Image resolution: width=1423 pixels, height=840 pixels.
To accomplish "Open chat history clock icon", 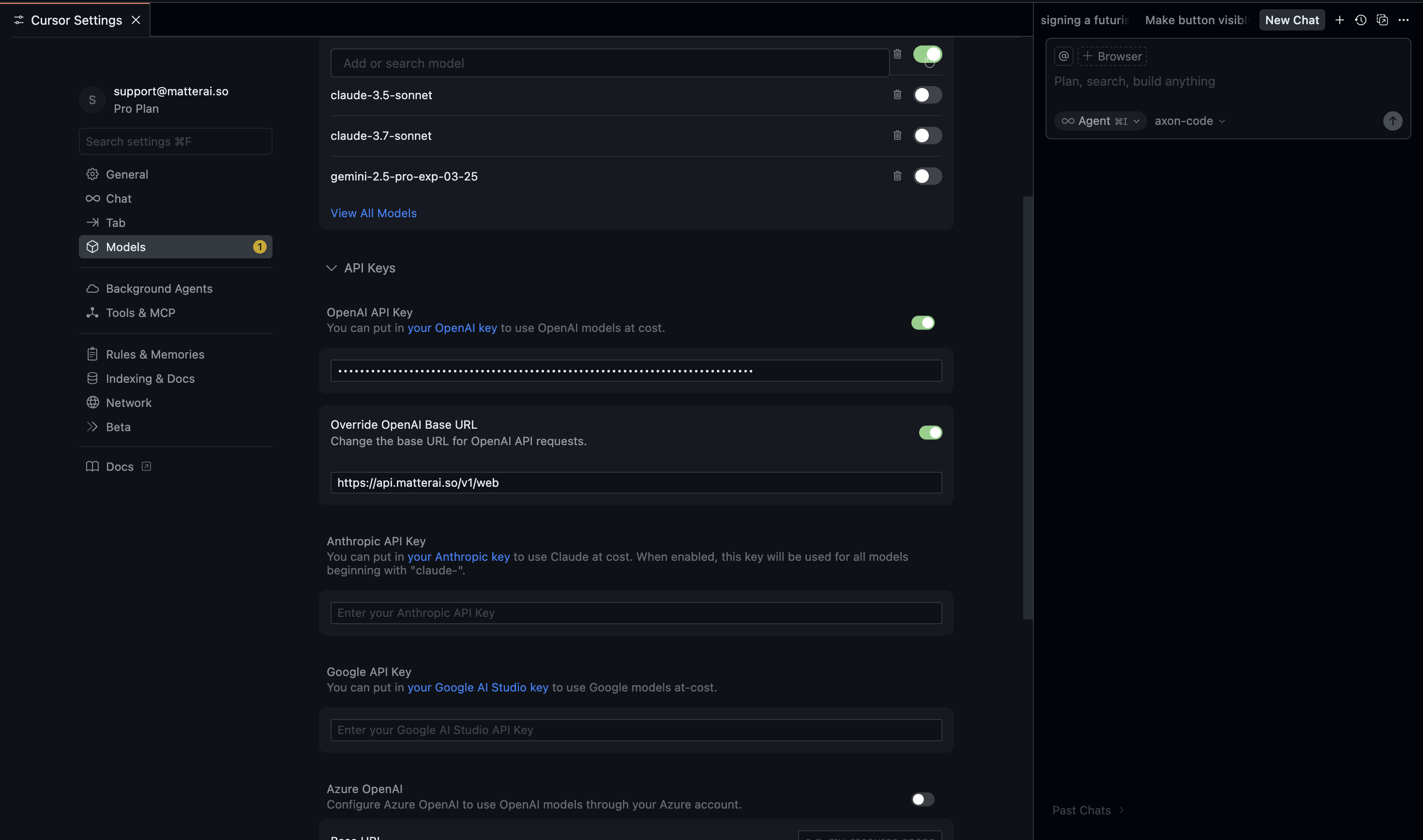I will (x=1361, y=20).
